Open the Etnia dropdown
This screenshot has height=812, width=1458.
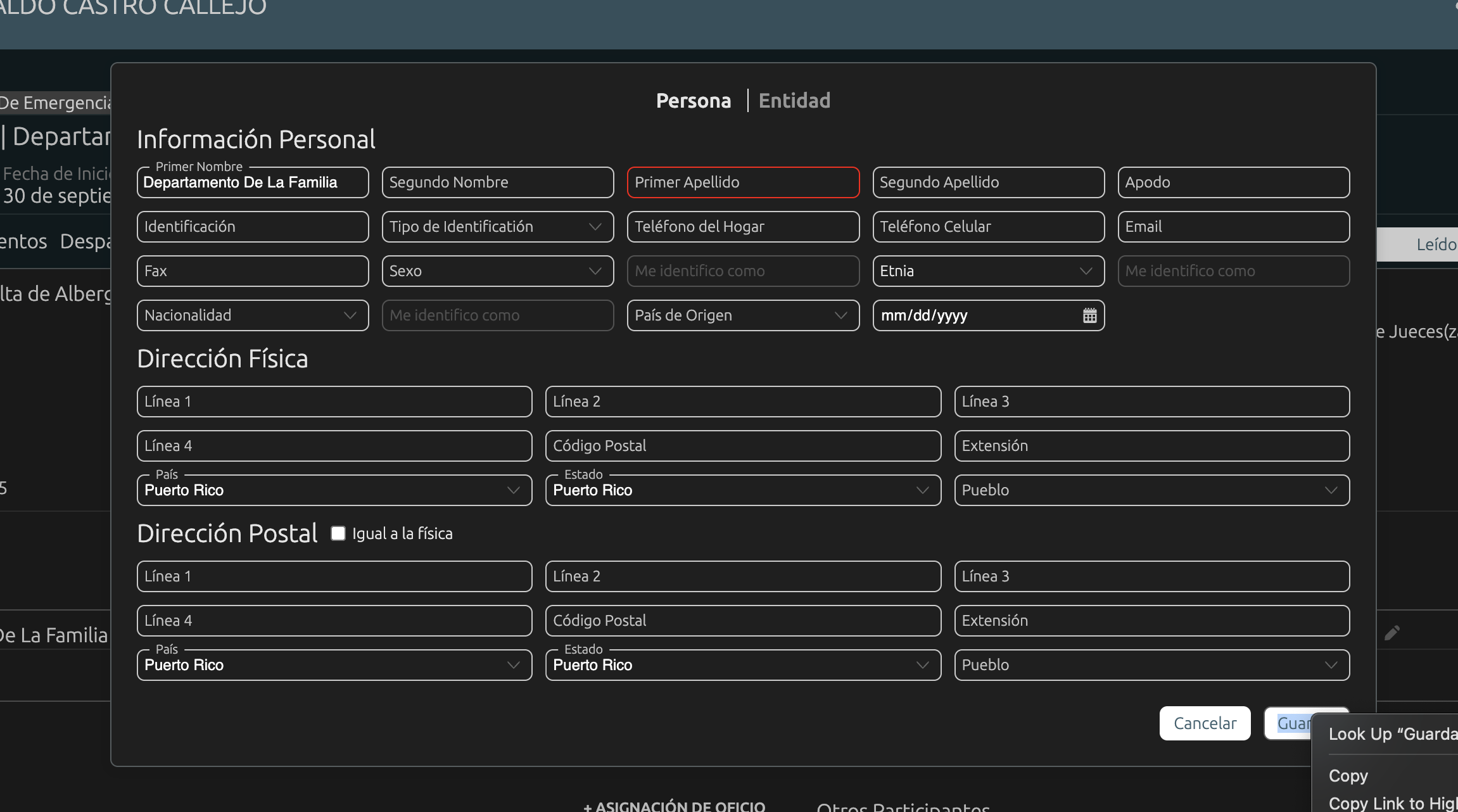click(x=987, y=271)
